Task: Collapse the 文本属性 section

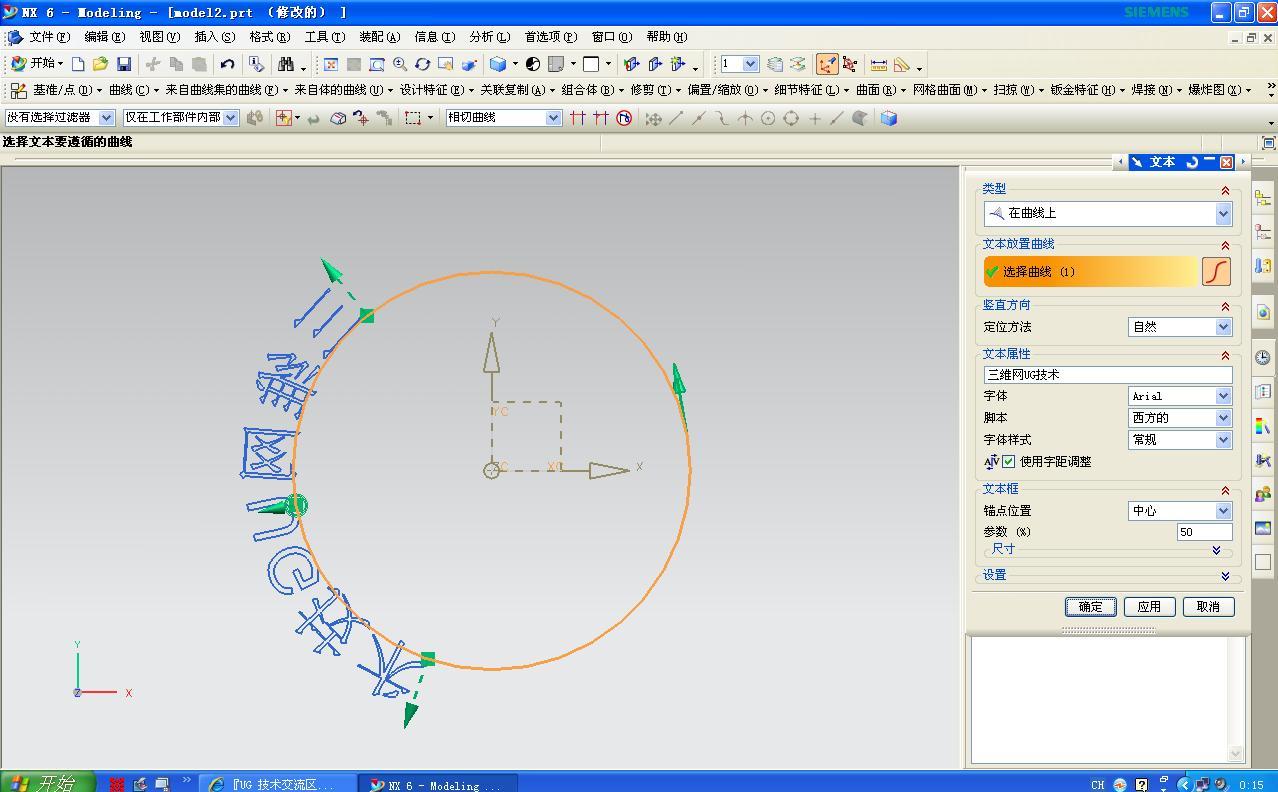Action: 1224,355
